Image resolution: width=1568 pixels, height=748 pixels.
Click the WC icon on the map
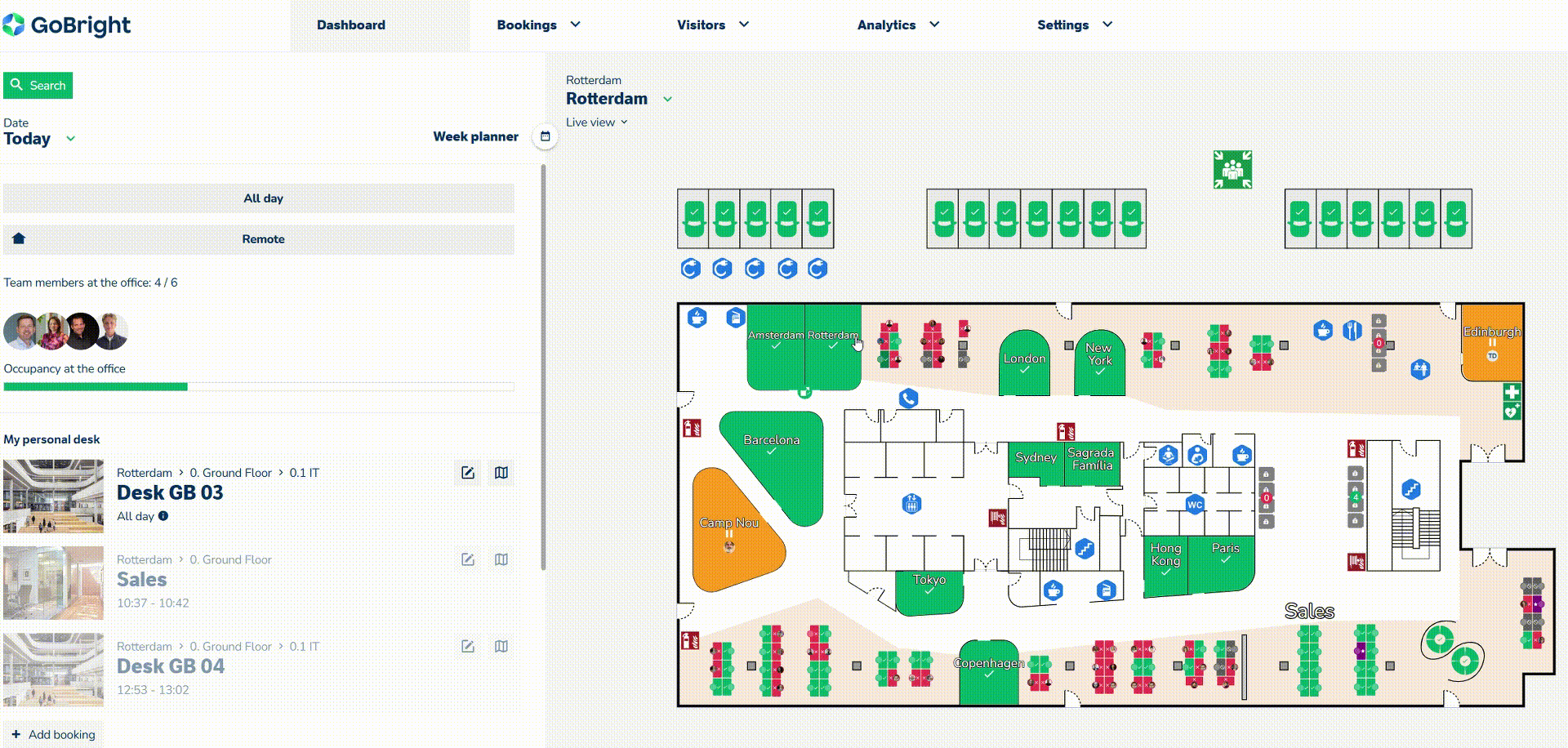coord(1195,505)
